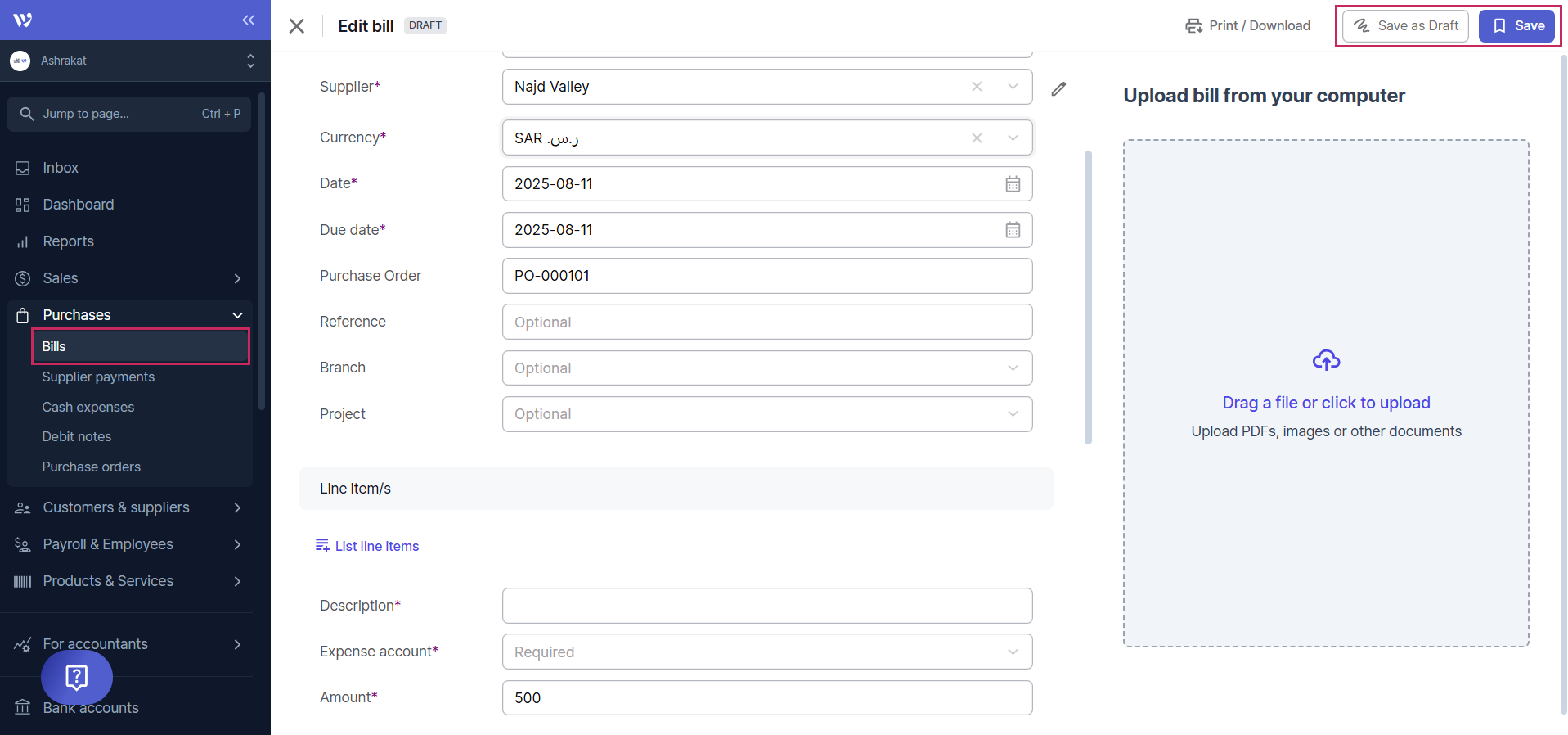Click the pencil icon to edit supplier
The image size is (1568, 735).
pos(1058,88)
